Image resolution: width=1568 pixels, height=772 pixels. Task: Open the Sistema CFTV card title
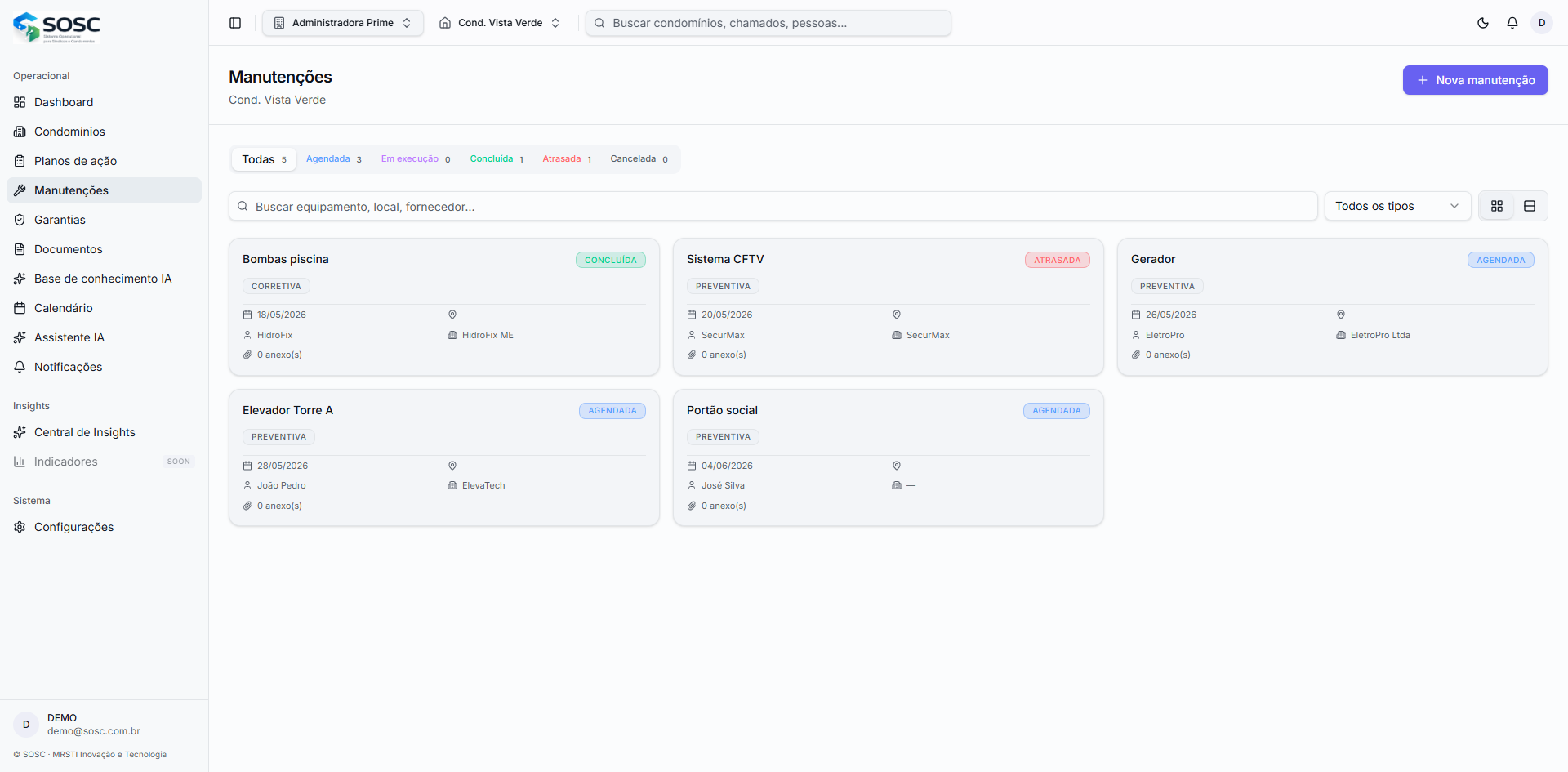(x=725, y=259)
